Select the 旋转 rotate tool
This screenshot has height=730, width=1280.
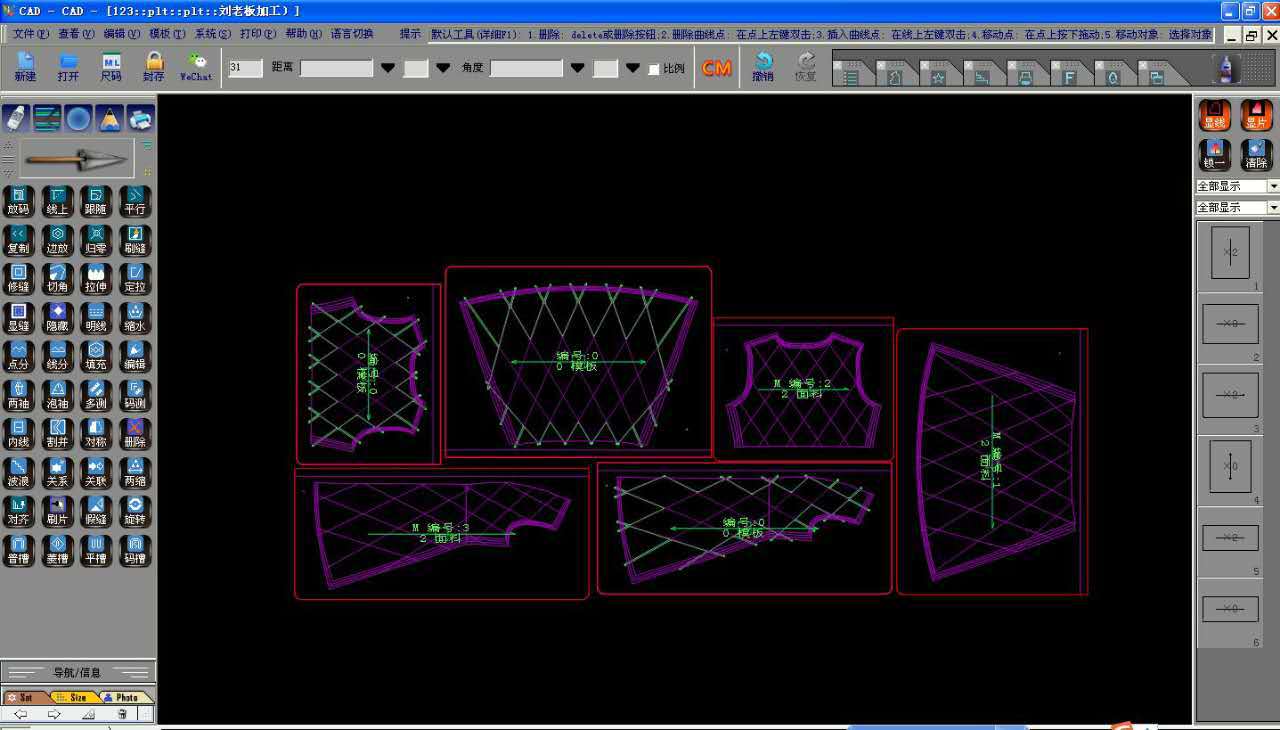tap(135, 512)
